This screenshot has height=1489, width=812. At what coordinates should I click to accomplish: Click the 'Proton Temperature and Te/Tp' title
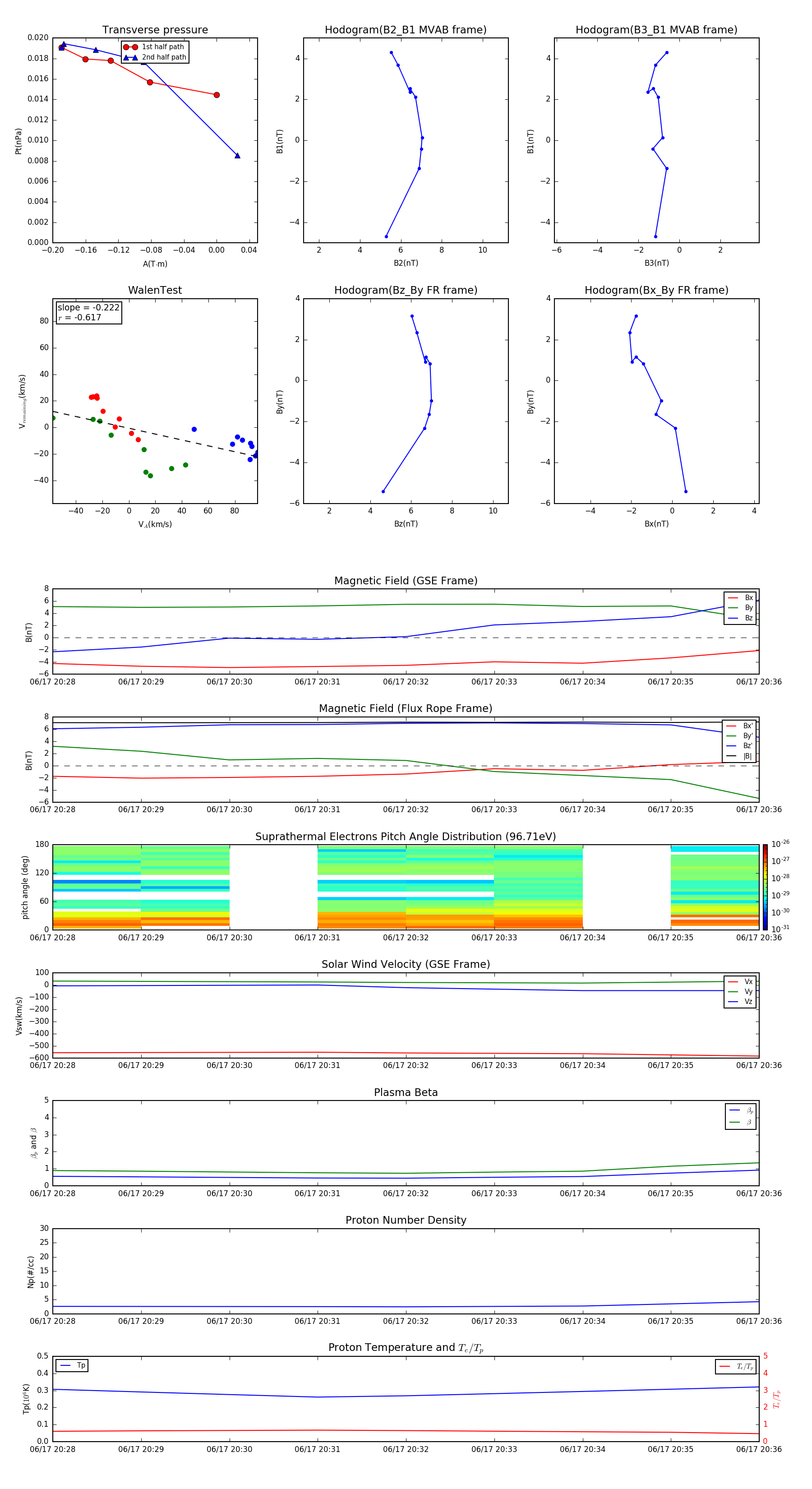point(406,1348)
